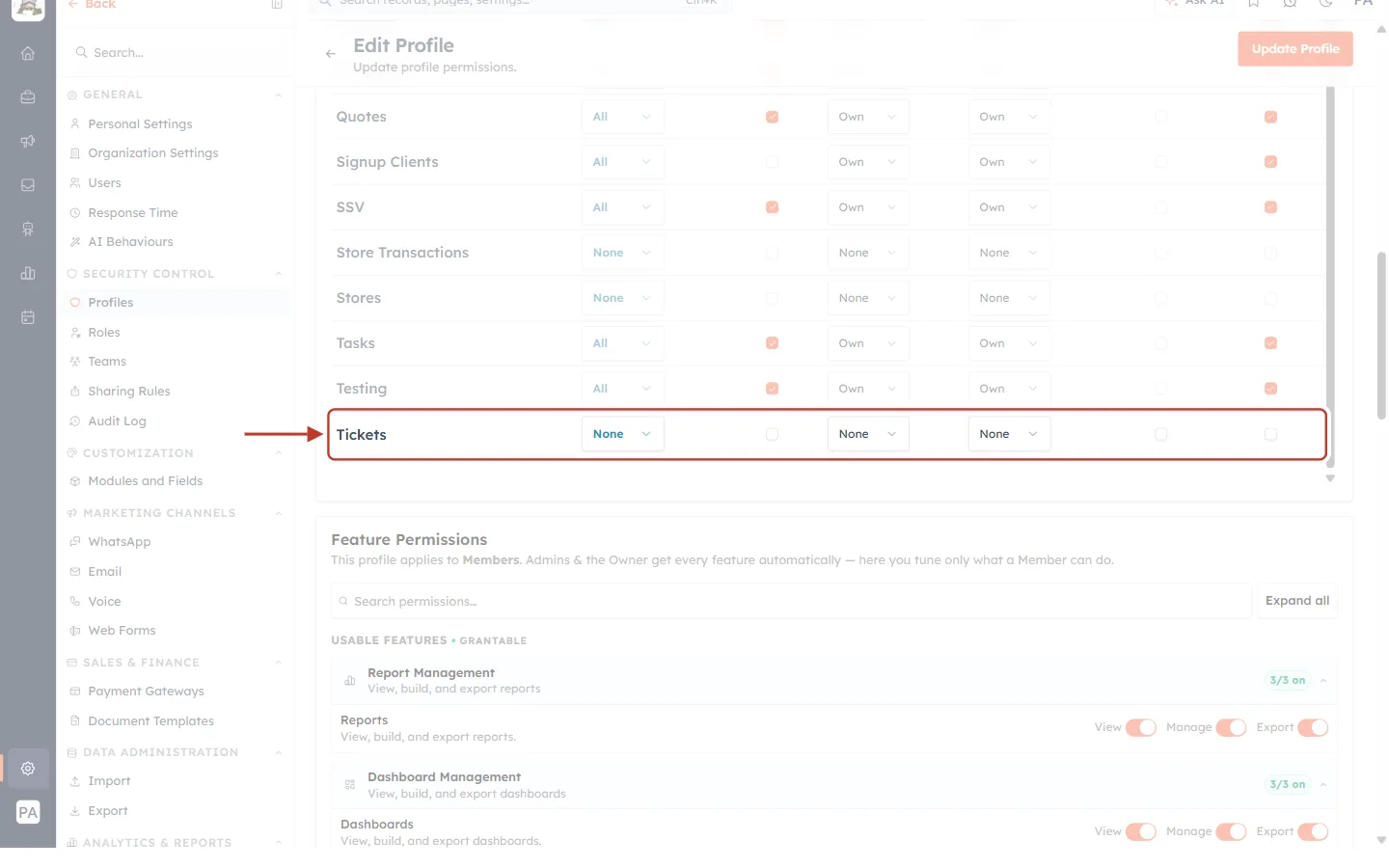
Task: Open Payment Gateways in the sidebar
Action: coord(146,692)
